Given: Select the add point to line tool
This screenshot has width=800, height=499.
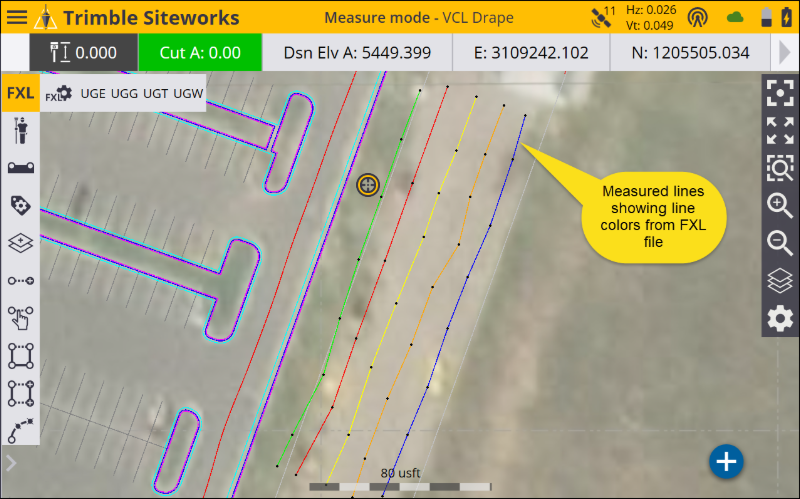Looking at the screenshot, I should coord(21,281).
